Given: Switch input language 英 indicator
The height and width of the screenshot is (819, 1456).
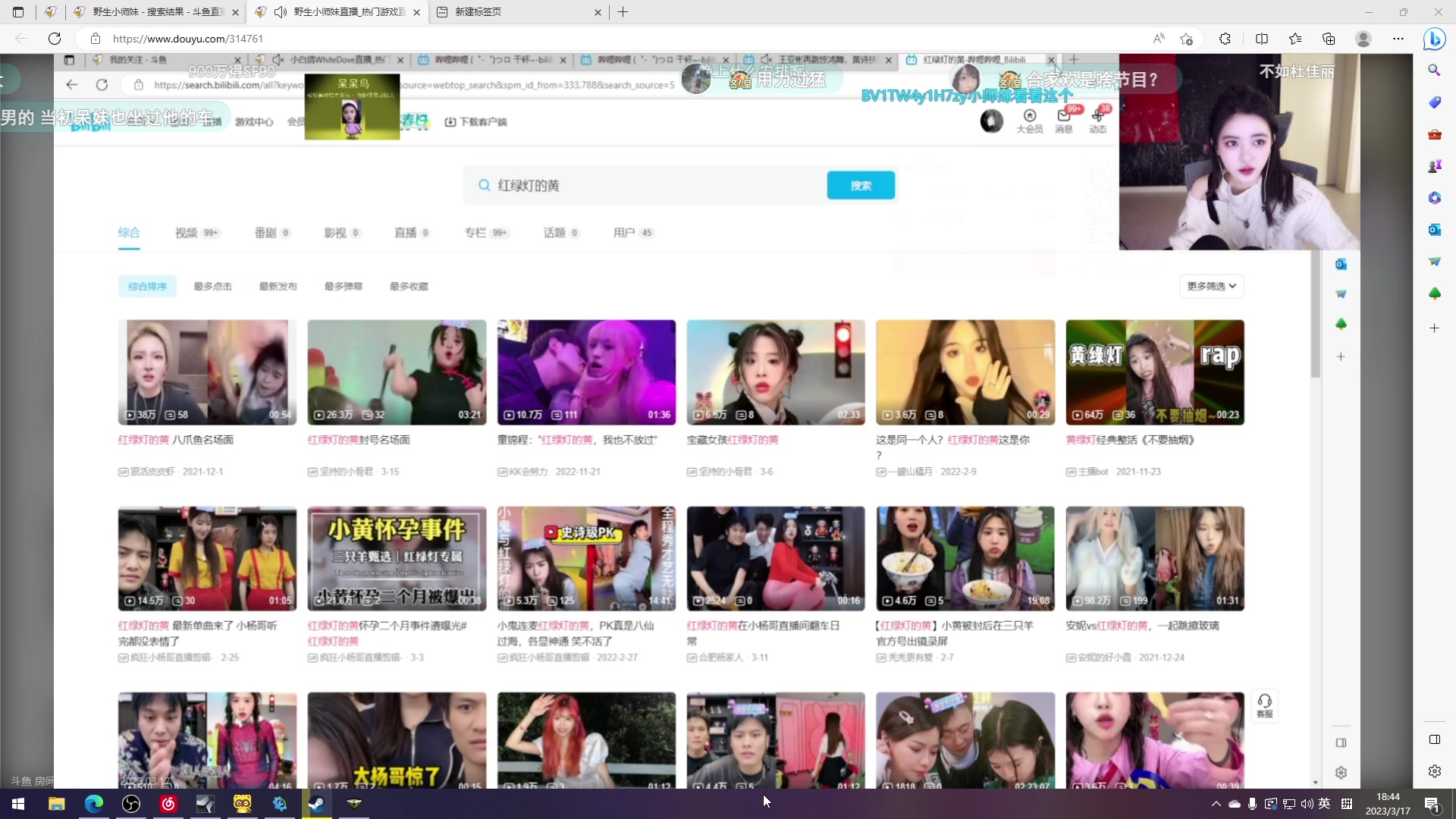Looking at the screenshot, I should tap(1324, 804).
